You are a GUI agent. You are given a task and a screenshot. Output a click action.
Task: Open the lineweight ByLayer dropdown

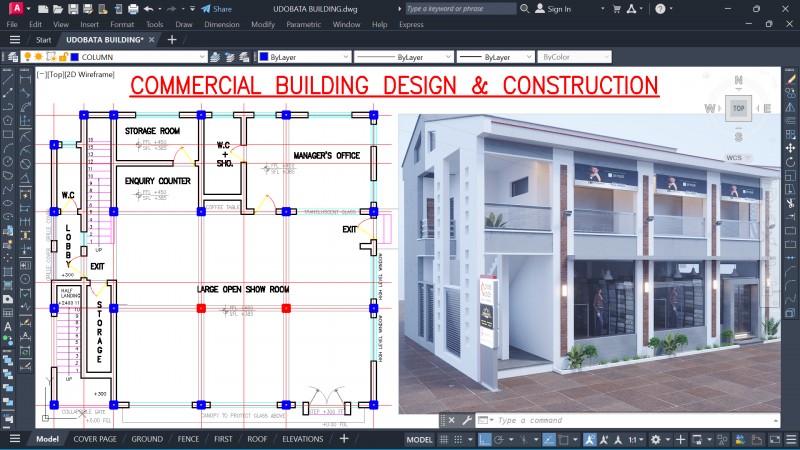[x=529, y=57]
